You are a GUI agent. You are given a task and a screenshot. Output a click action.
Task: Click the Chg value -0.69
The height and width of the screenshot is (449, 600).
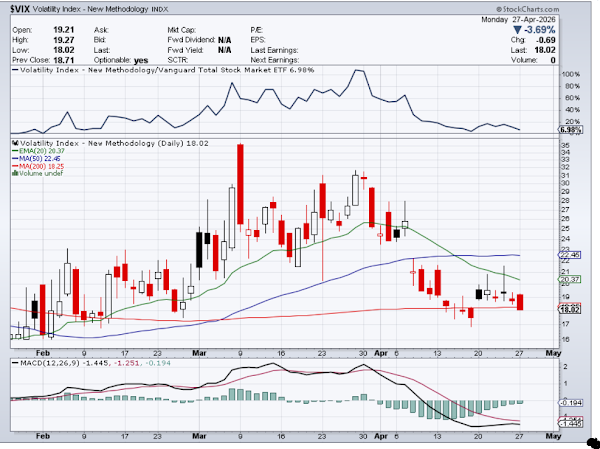point(548,40)
